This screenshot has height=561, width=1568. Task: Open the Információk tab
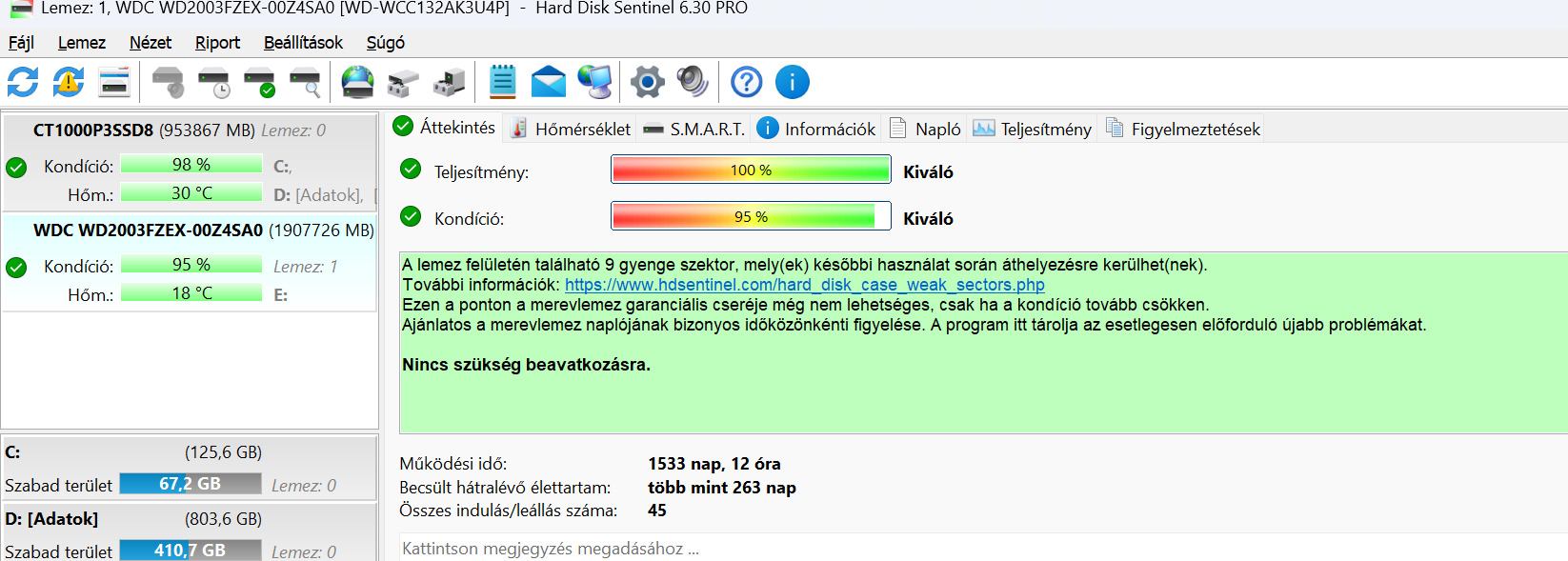point(817,129)
